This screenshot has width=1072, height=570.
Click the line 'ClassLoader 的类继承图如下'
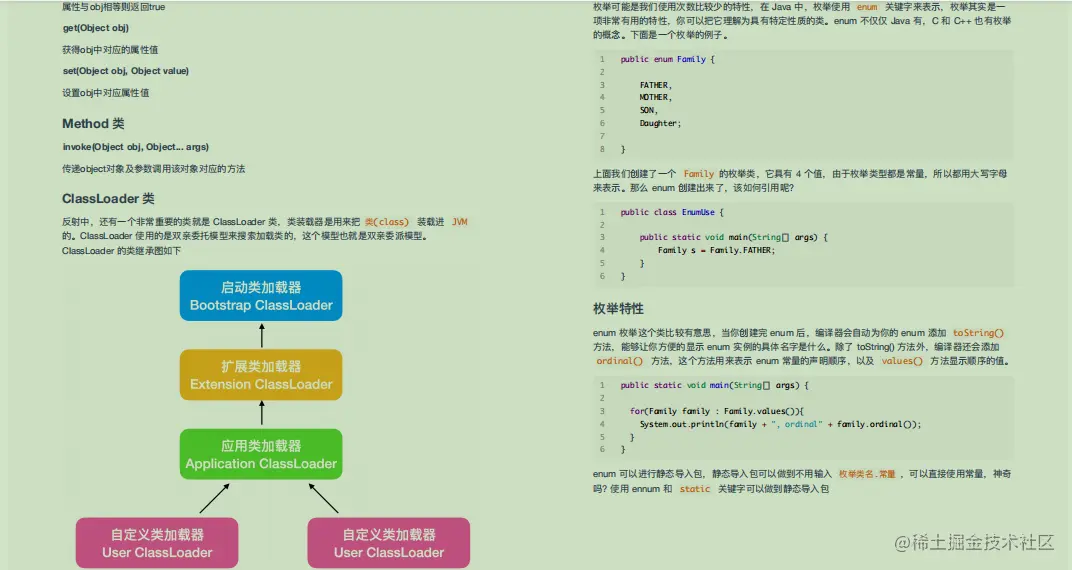[122, 251]
